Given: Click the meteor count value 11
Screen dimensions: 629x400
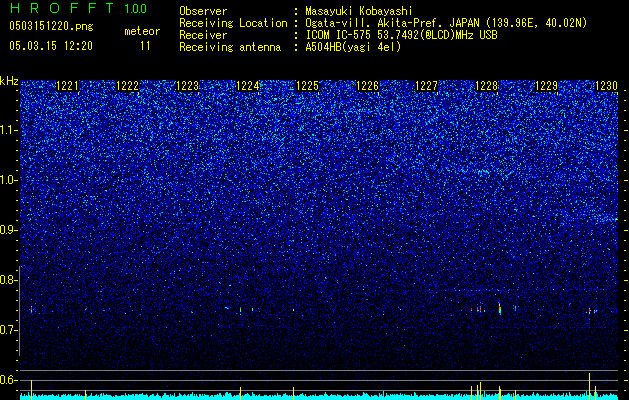Looking at the screenshot, I should (x=145, y=46).
